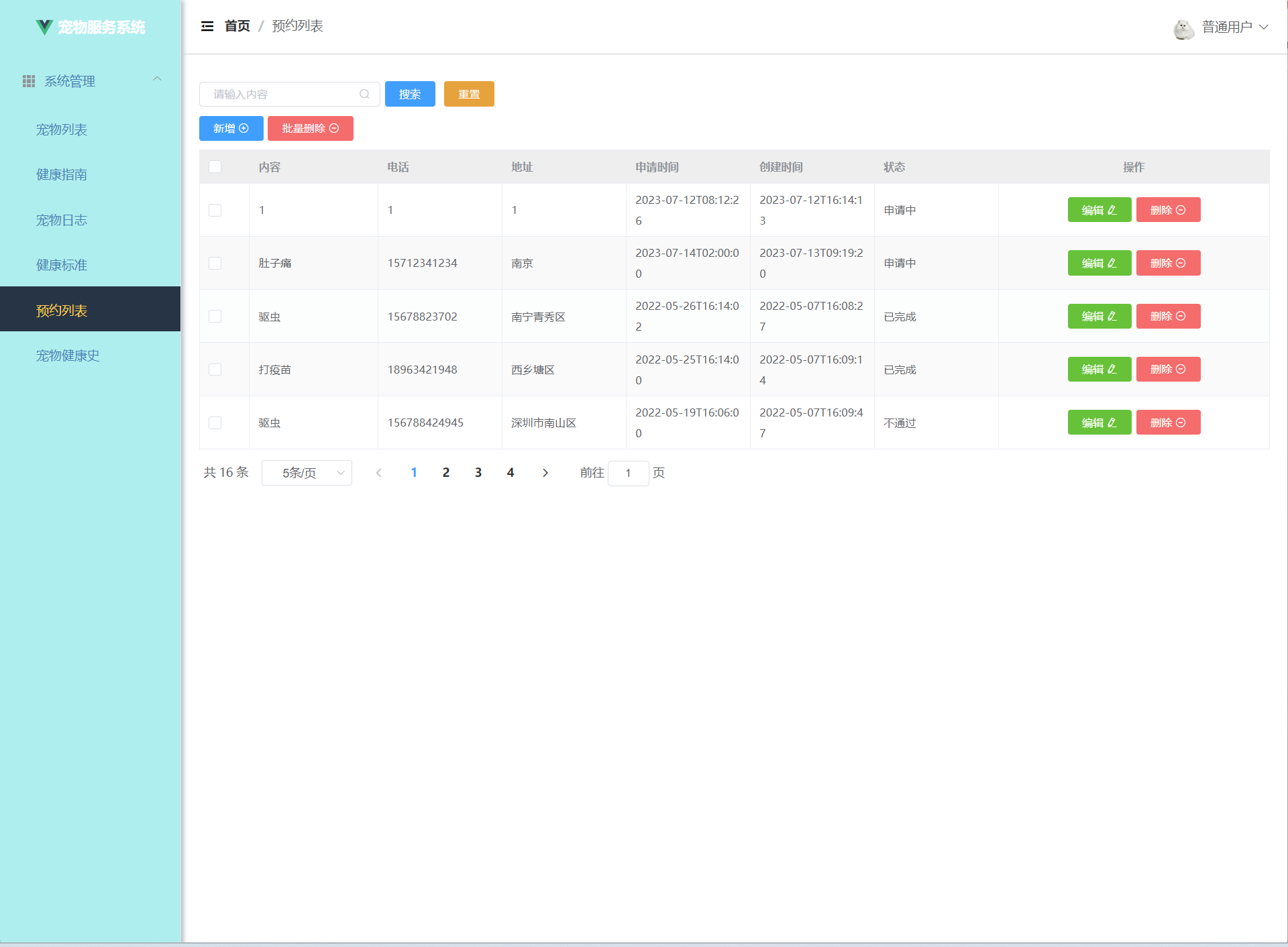Select checkbox for 打疫苗 row

point(215,370)
